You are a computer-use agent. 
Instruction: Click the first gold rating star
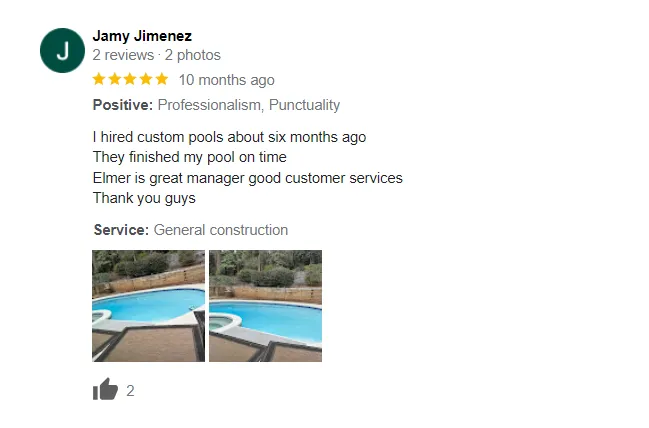pos(99,79)
